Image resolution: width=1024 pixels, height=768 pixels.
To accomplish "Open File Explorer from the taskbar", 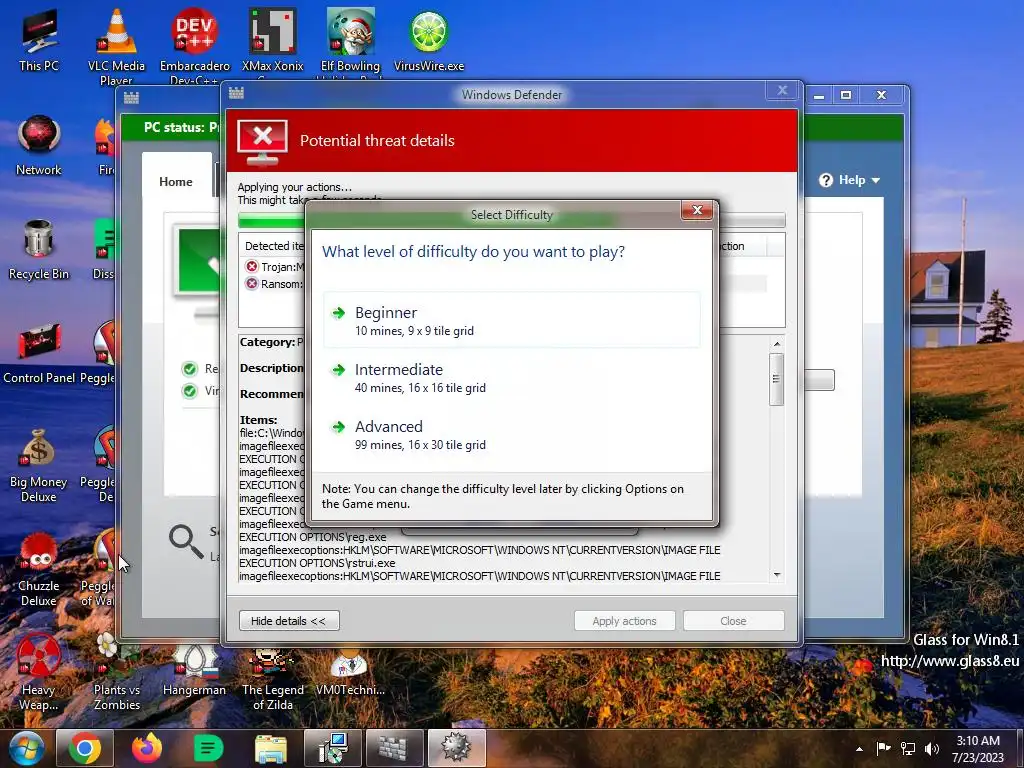I will [270, 748].
